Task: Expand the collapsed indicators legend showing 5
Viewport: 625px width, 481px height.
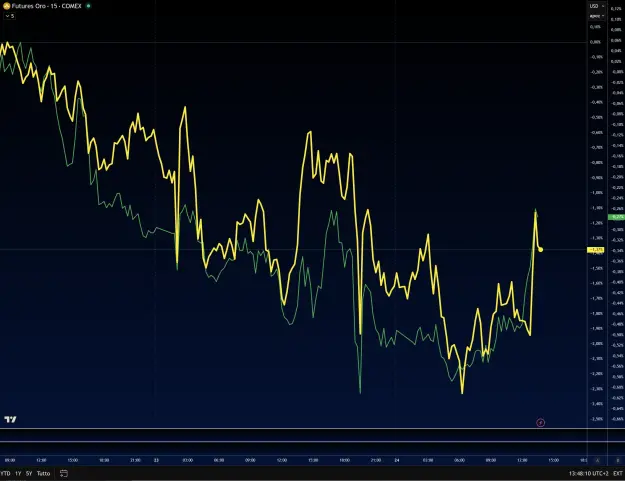Action: pos(10,16)
